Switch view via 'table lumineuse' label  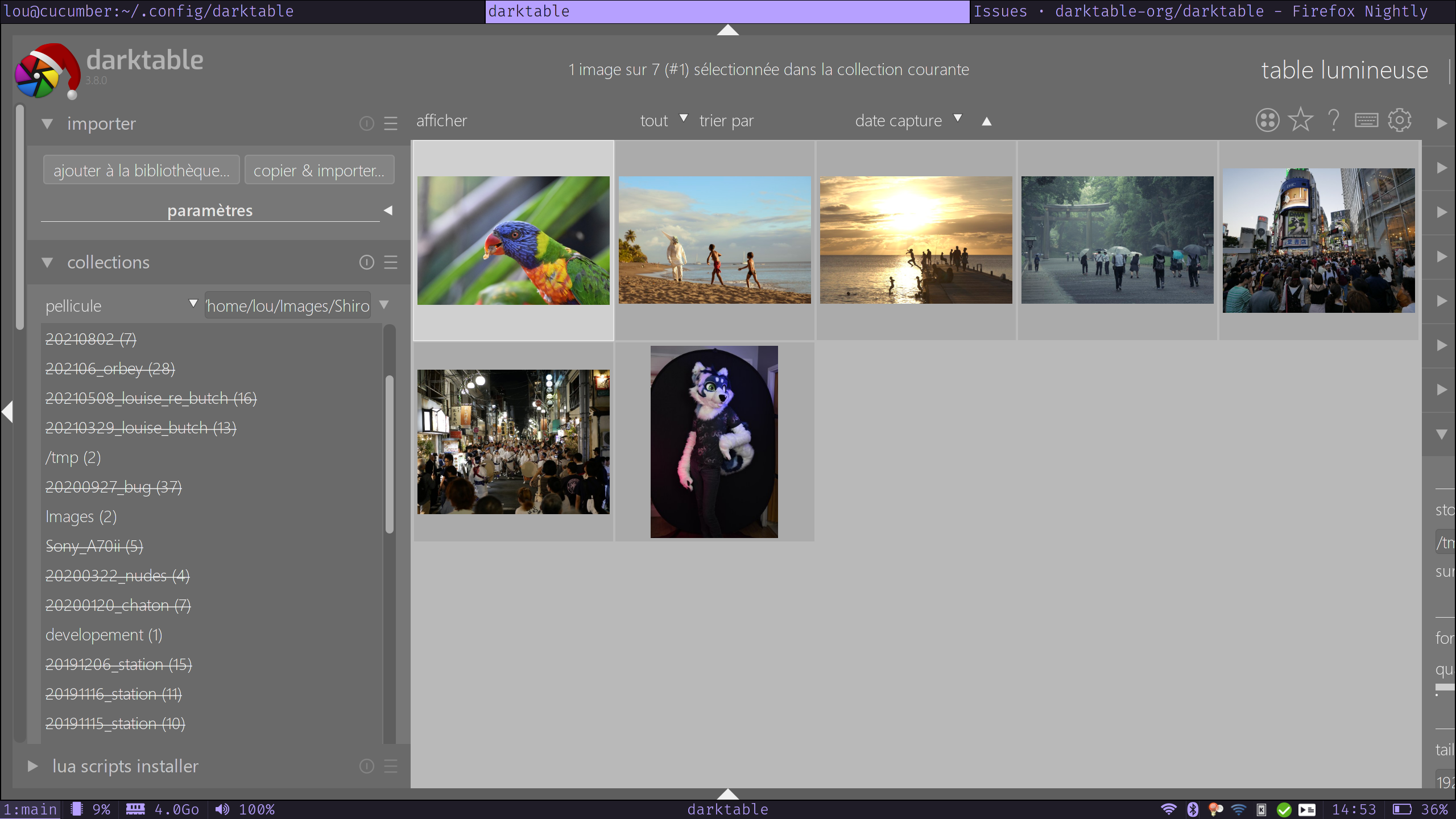1345,71
